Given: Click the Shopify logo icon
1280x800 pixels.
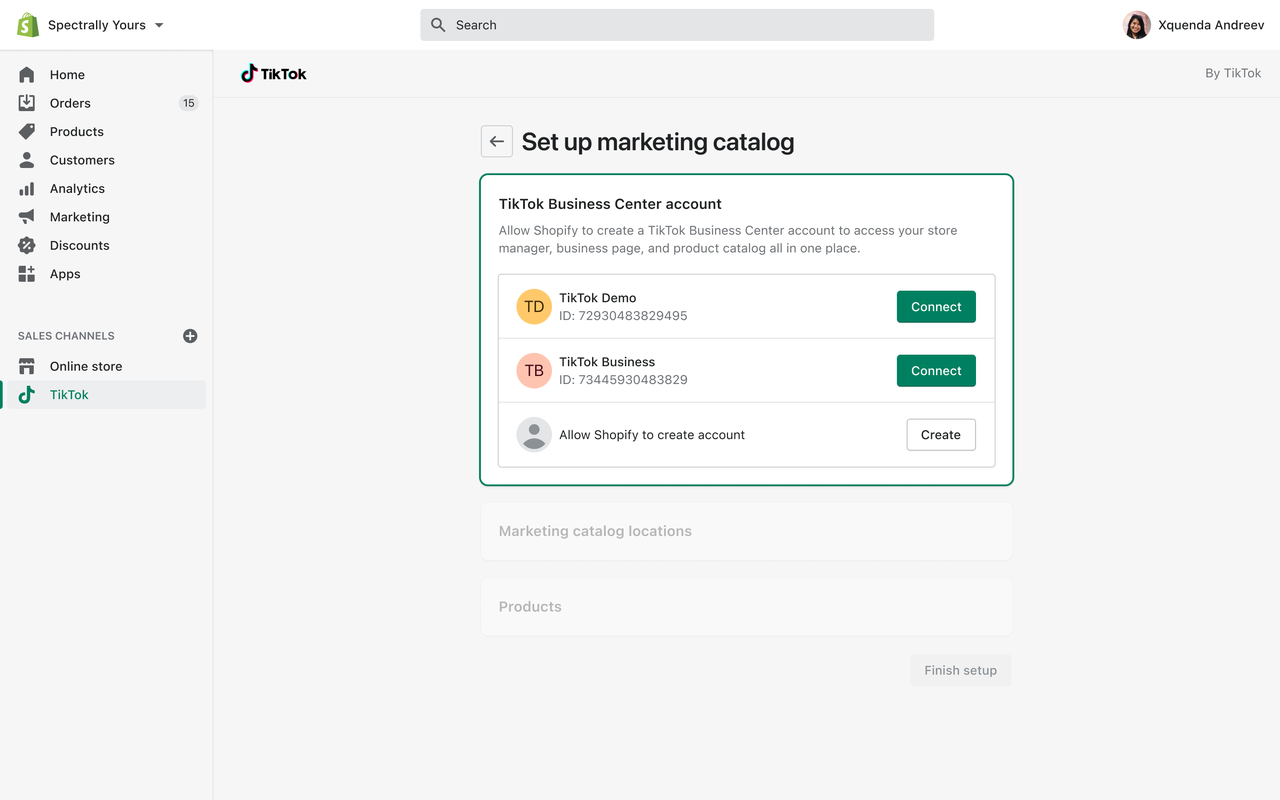Looking at the screenshot, I should 28,25.
